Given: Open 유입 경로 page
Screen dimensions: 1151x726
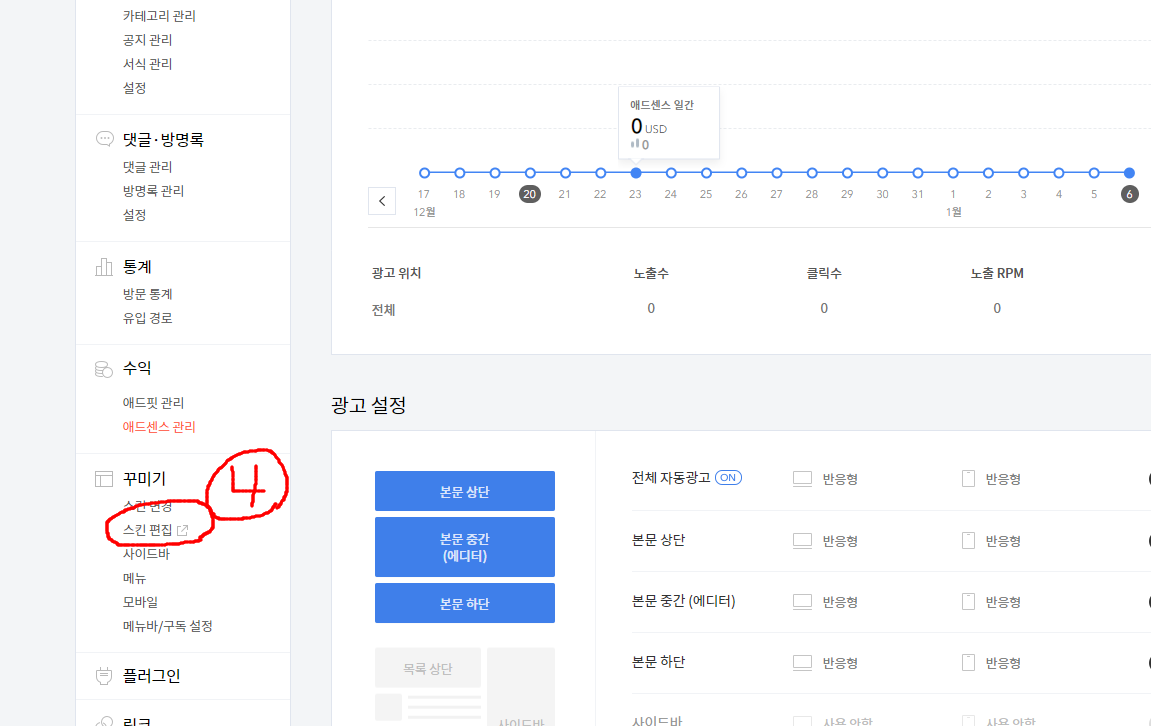Looking at the screenshot, I should [148, 318].
